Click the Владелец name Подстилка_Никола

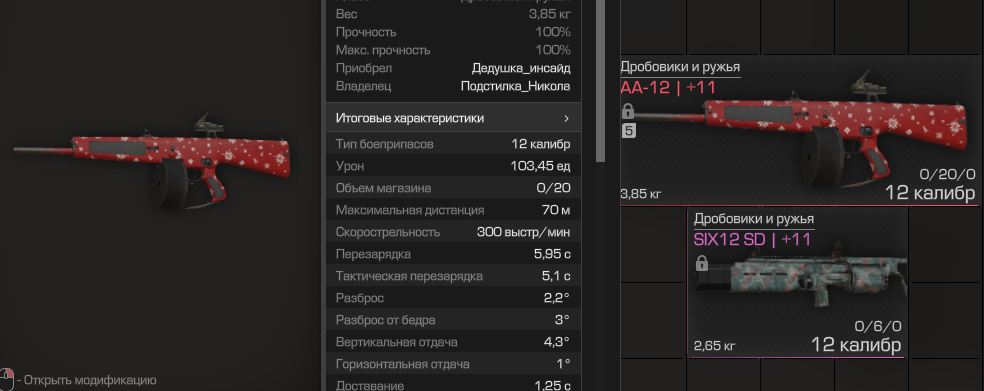[515, 86]
